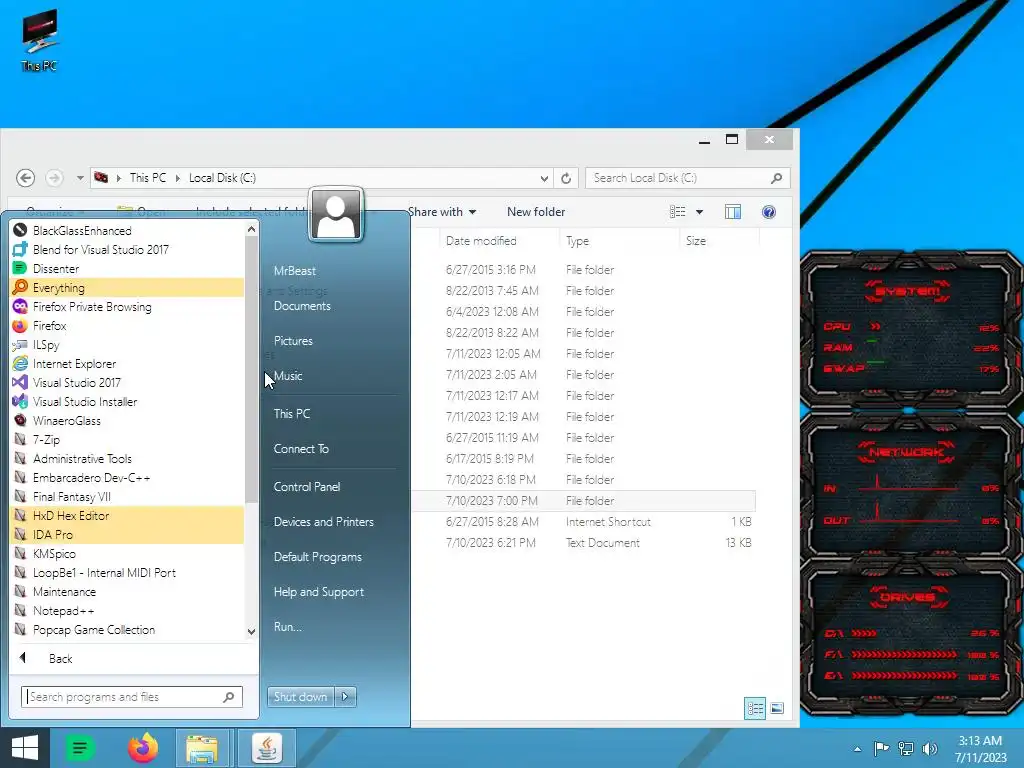The image size is (1024, 768).
Task: Click This PC in the address breadcrumb
Action: tap(148, 178)
